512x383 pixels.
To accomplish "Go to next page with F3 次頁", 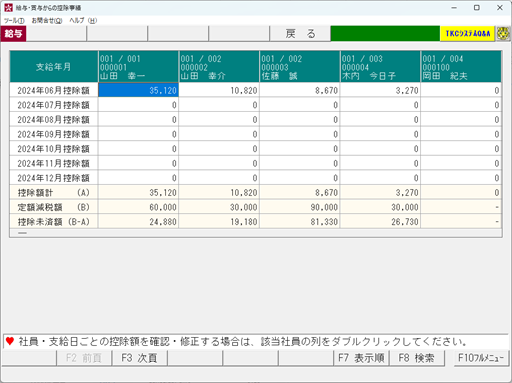I will [139, 358].
